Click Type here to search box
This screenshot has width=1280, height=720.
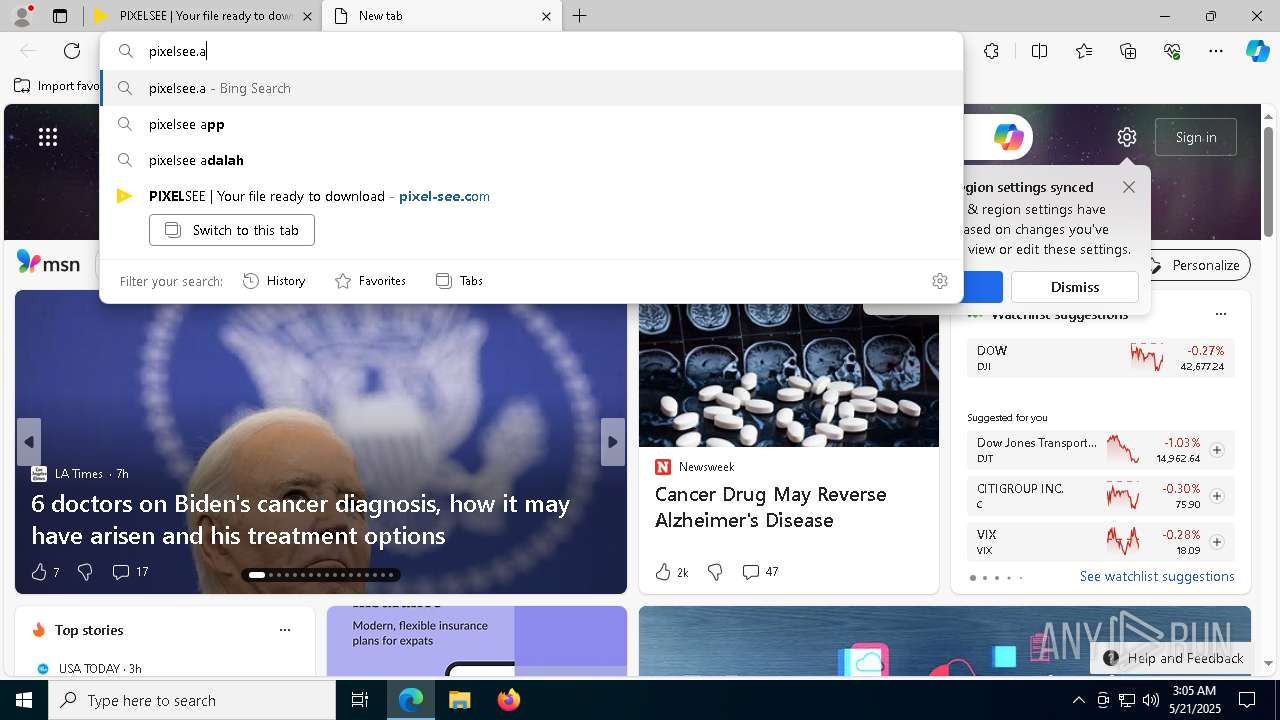point(192,700)
